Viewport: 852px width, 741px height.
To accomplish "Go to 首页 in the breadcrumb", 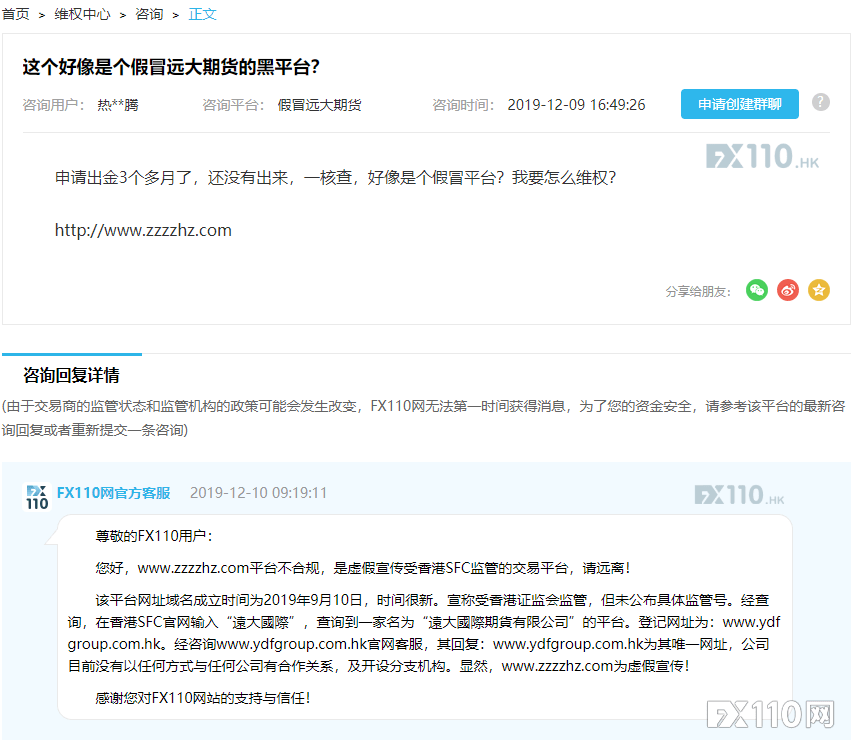I will [16, 14].
